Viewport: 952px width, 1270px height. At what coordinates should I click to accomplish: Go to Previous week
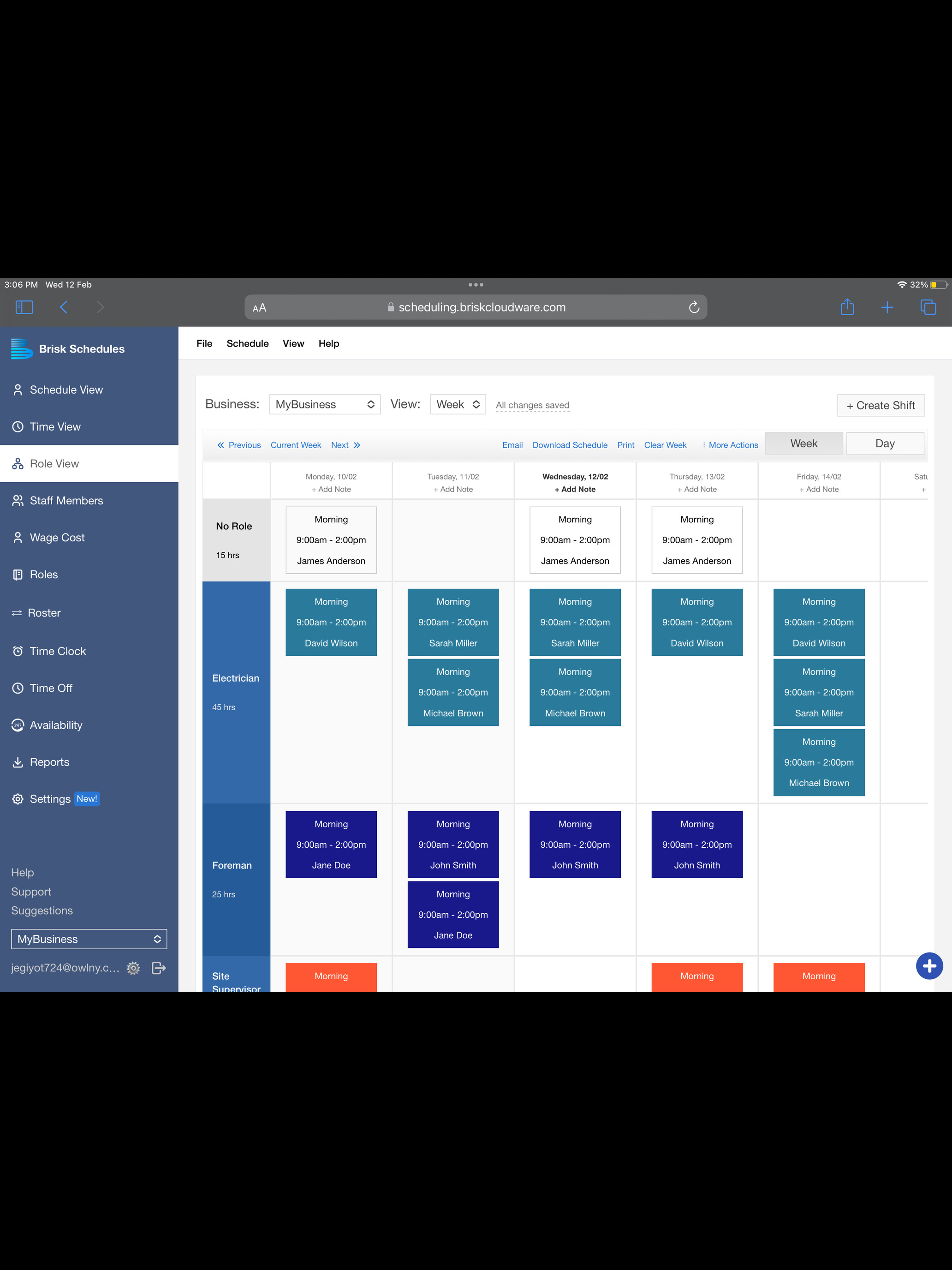239,445
